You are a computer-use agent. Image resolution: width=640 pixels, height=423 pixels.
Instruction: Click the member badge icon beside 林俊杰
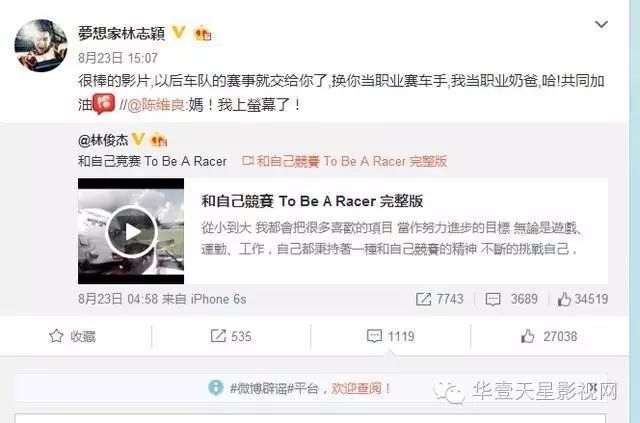pyautogui.click(x=159, y=140)
